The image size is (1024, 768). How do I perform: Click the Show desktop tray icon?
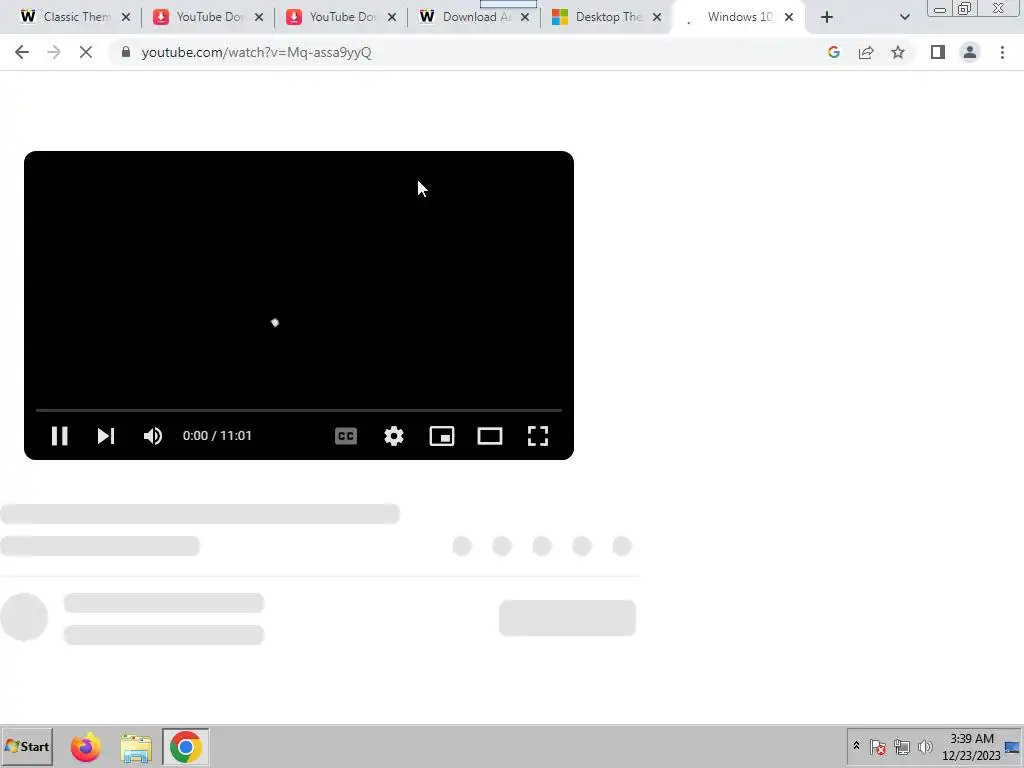coord(1012,747)
